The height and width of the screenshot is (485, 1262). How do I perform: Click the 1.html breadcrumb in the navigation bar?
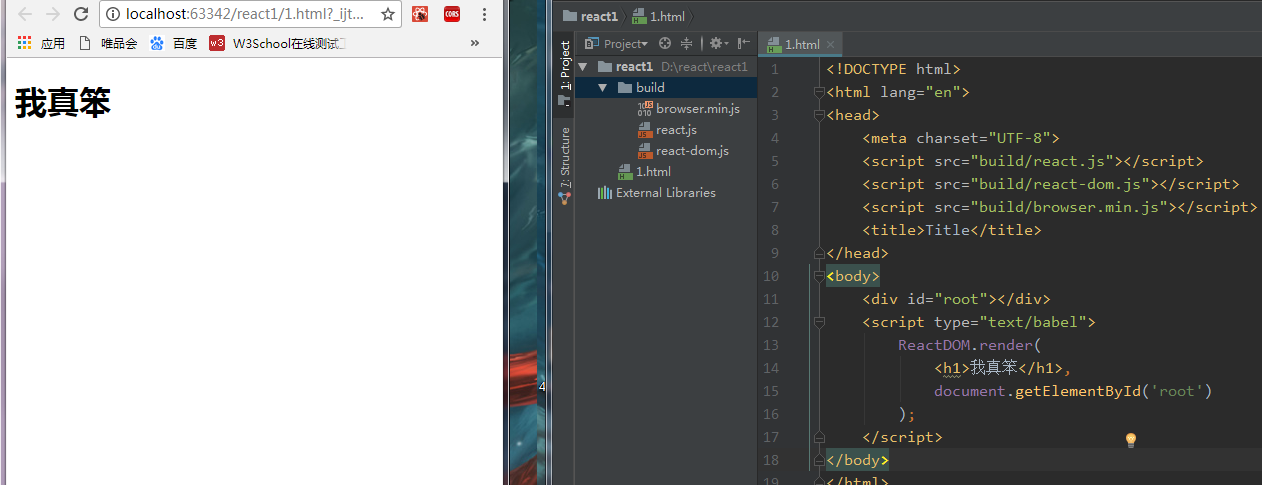659,16
